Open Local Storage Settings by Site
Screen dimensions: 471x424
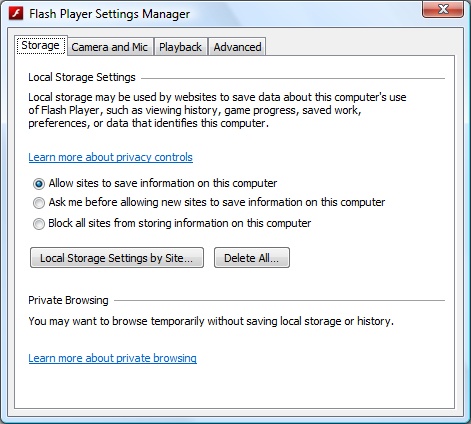(x=117, y=258)
